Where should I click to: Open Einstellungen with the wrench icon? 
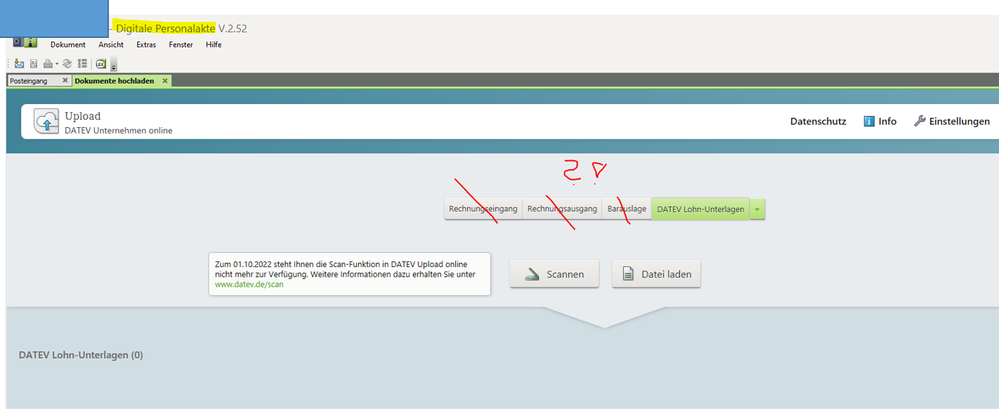[x=952, y=121]
